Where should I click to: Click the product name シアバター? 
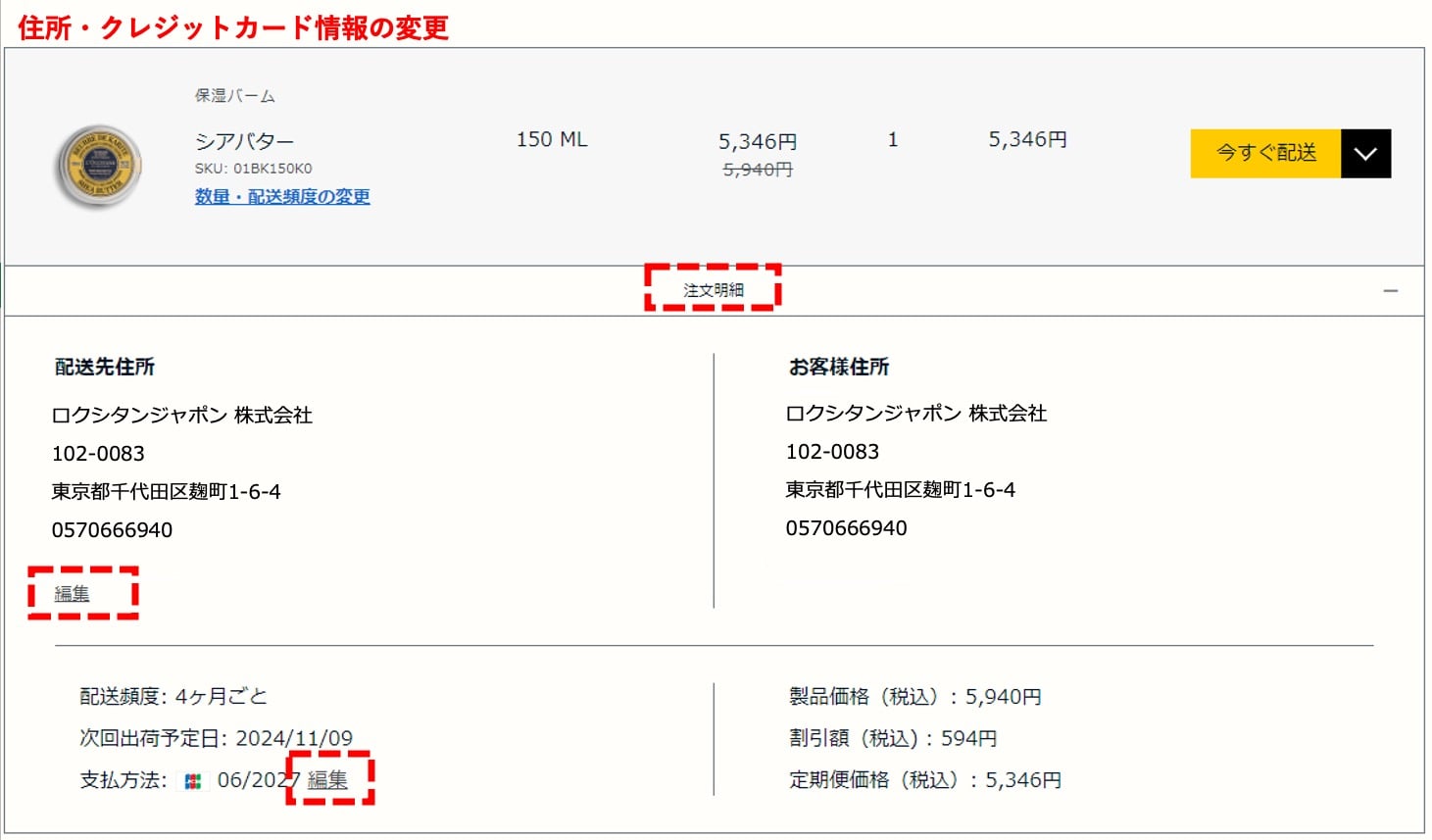(244, 141)
